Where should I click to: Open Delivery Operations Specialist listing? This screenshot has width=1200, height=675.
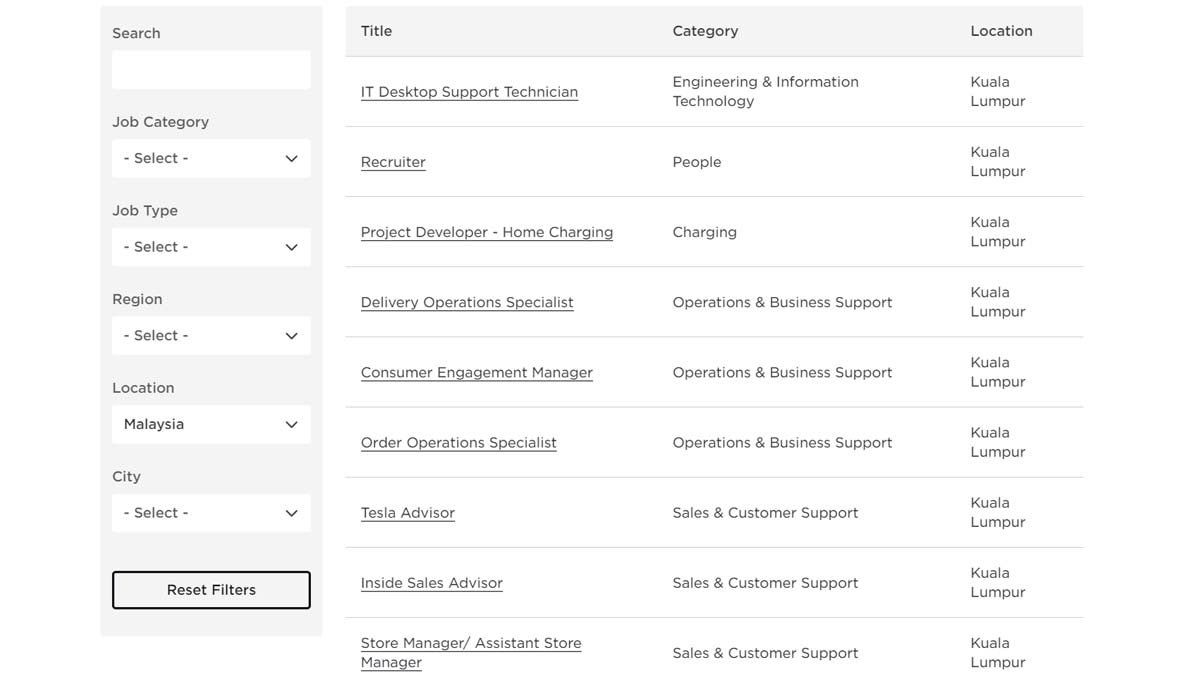(x=467, y=302)
